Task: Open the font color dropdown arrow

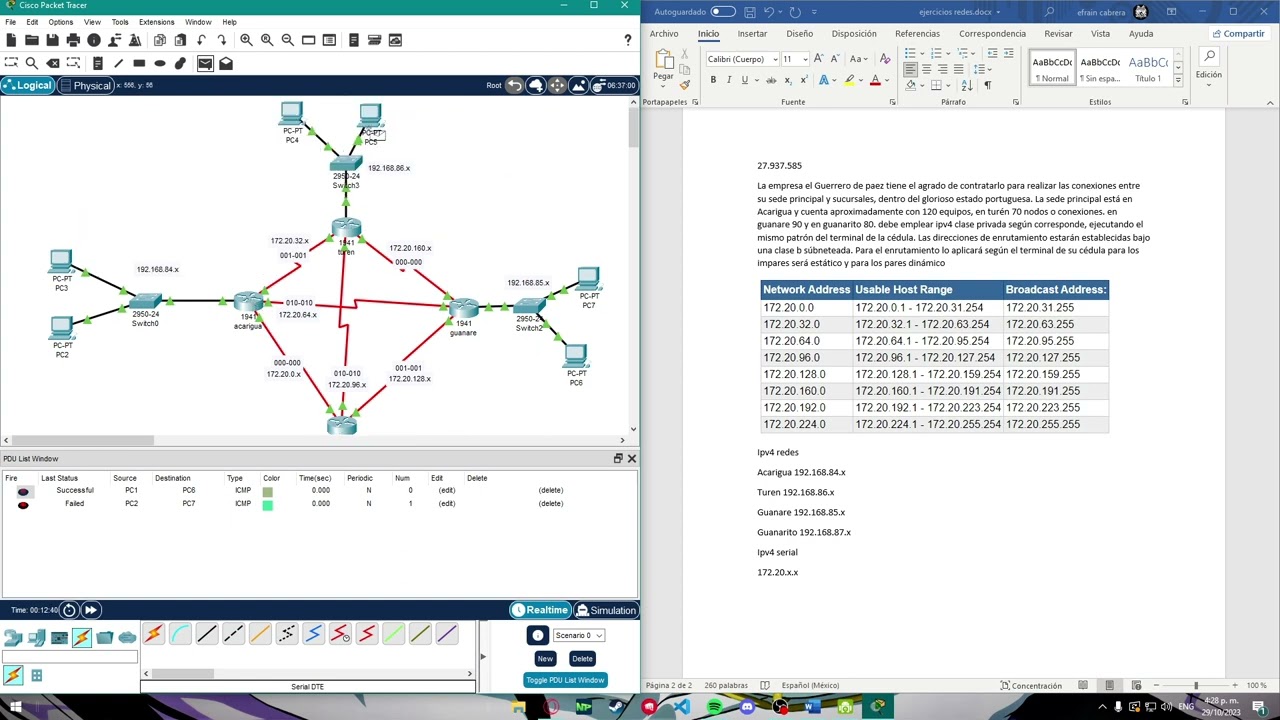Action: point(888,80)
